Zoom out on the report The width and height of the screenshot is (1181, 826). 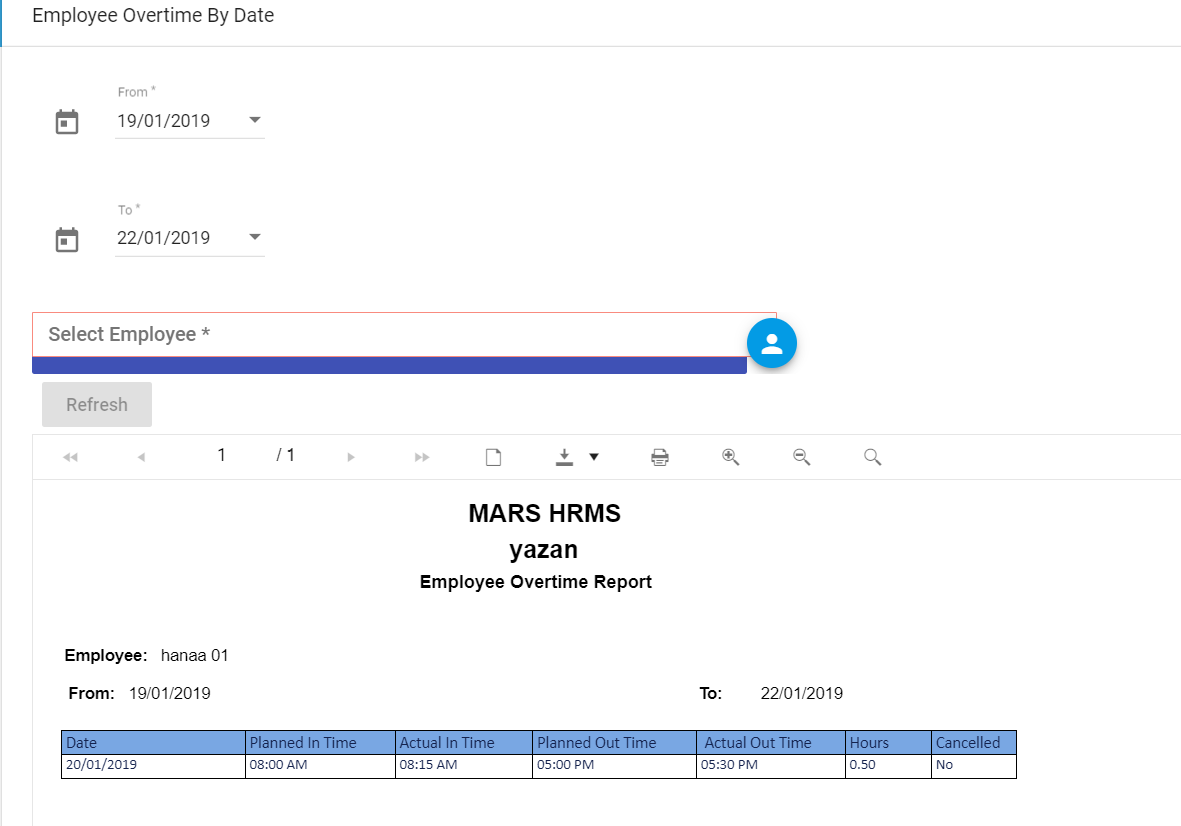tap(801, 456)
